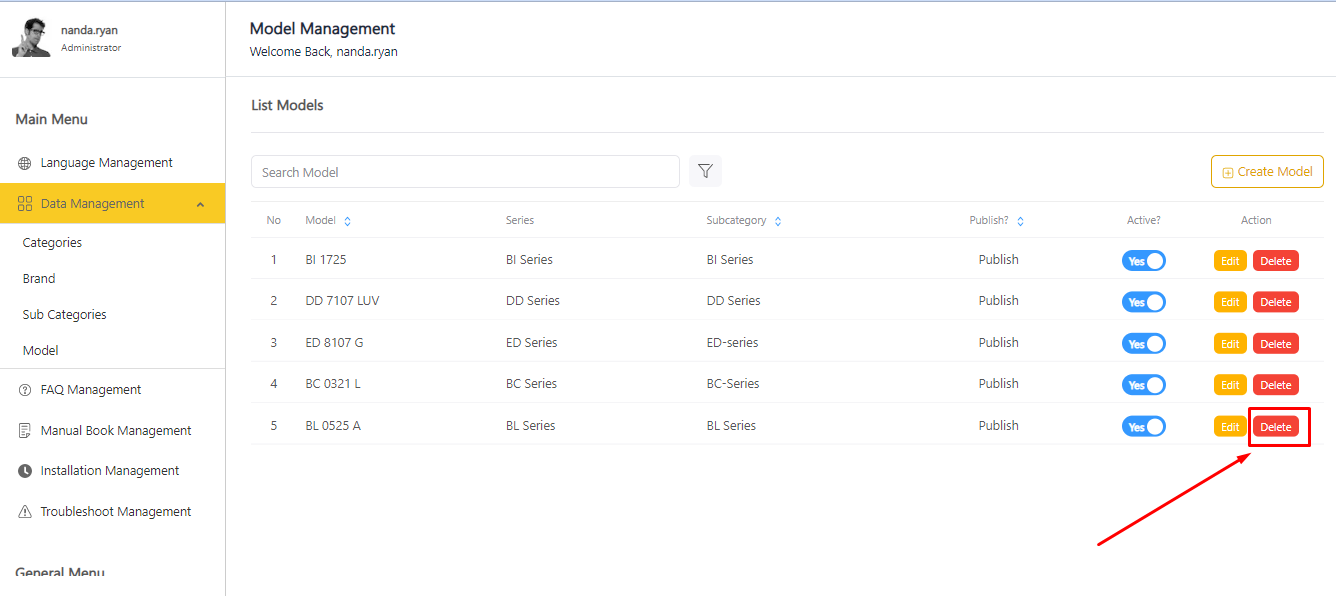Sort by Model column arrows
The height and width of the screenshot is (596, 1336).
347,221
